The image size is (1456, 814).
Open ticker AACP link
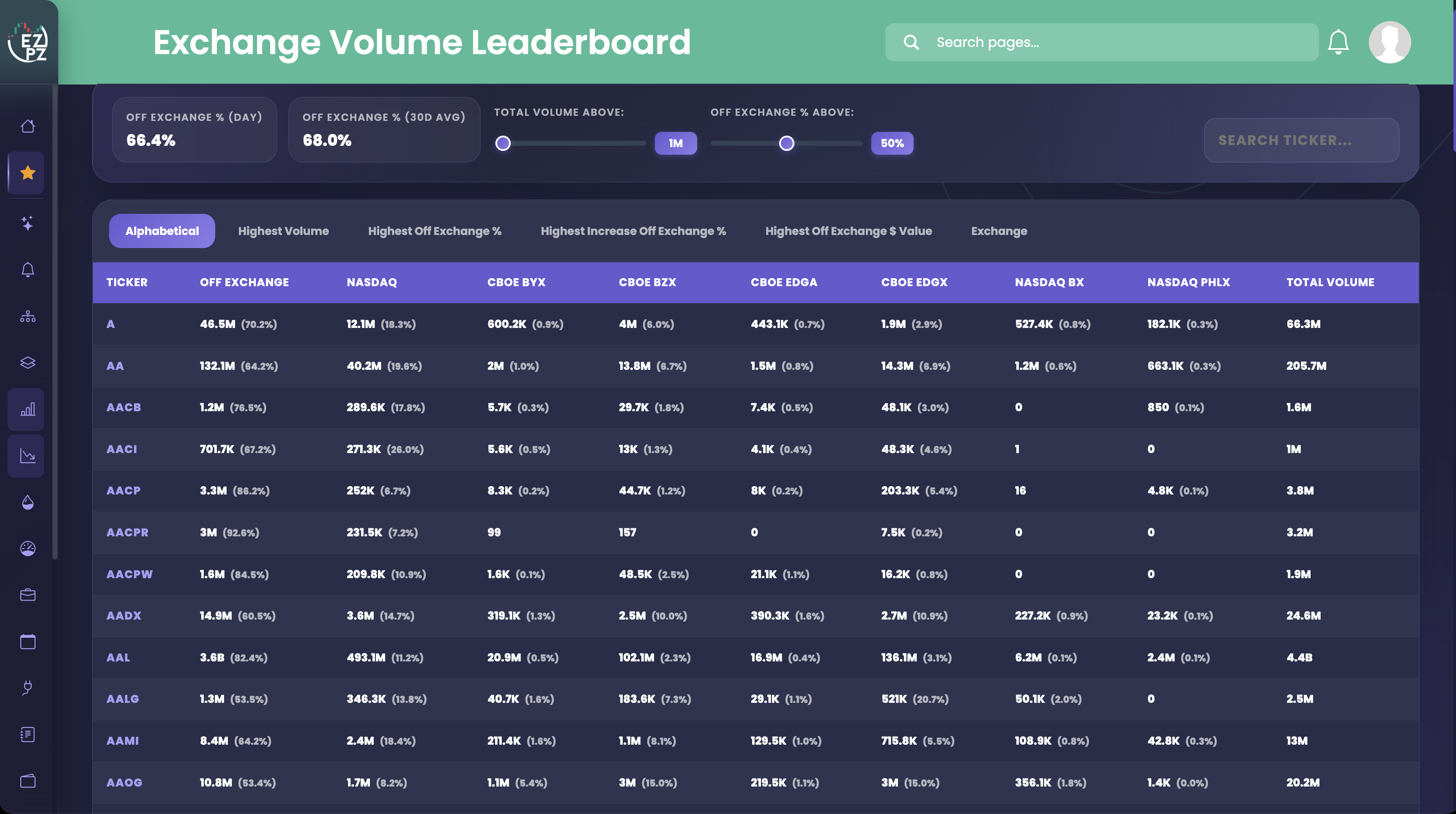pos(123,491)
